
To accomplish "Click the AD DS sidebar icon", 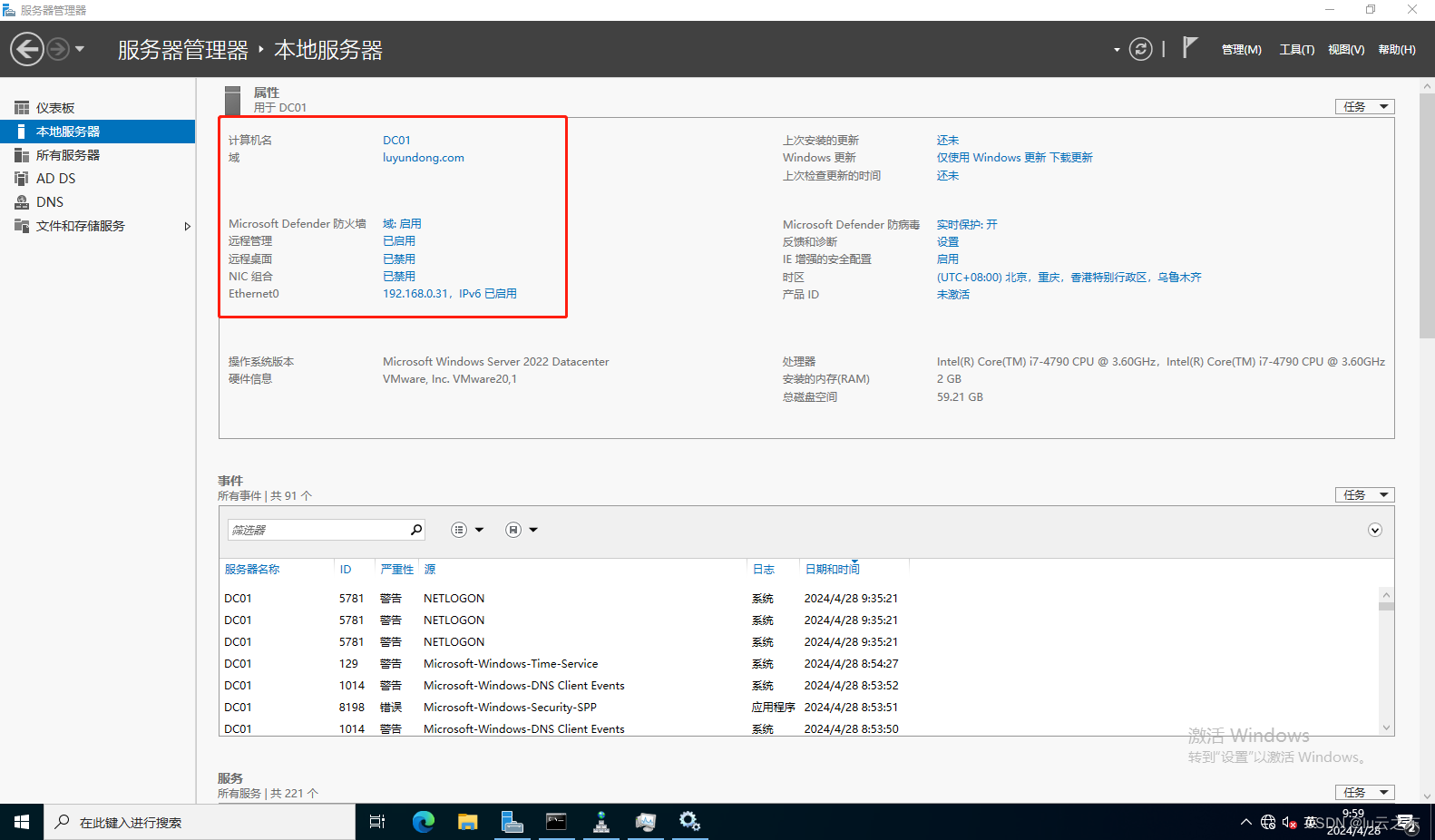I will coord(22,179).
